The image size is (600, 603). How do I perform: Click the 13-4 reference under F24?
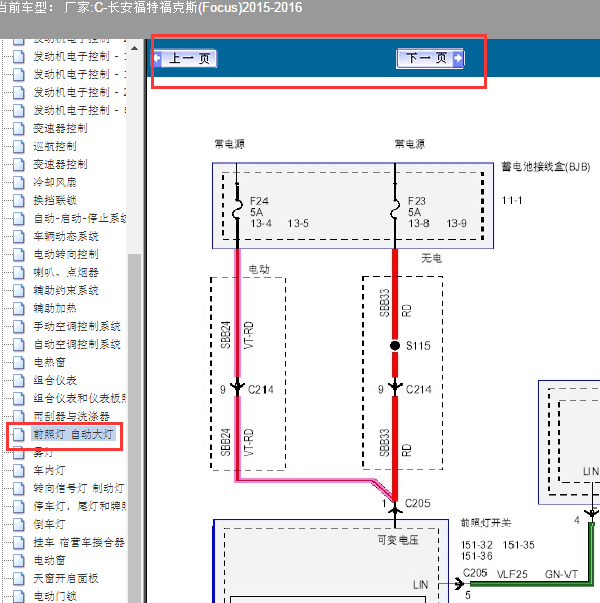(x=261, y=223)
